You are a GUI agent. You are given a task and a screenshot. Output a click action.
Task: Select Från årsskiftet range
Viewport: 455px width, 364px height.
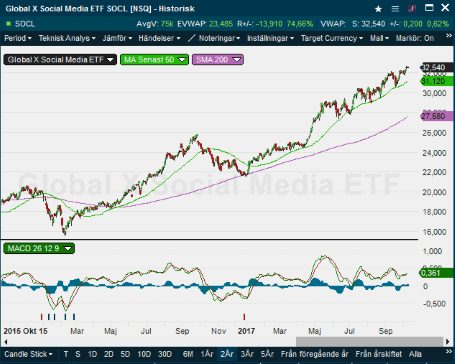pyautogui.click(x=379, y=354)
